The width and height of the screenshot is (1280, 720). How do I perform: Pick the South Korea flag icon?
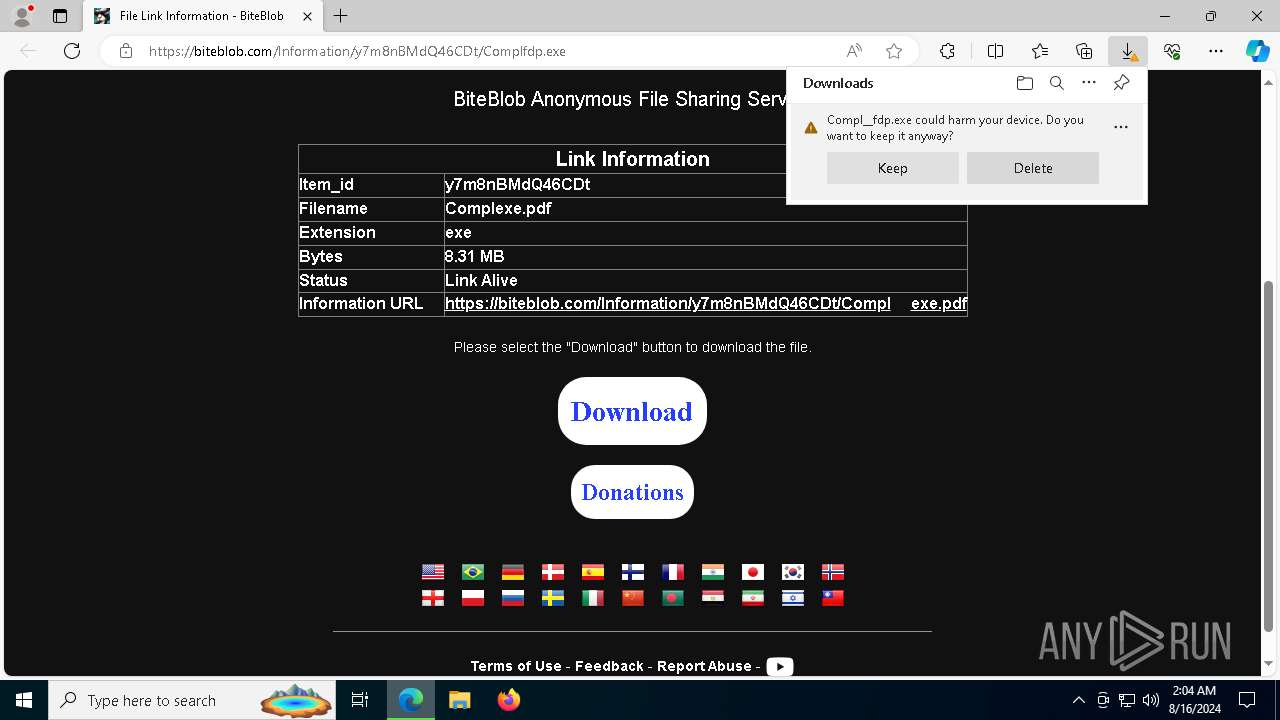click(x=793, y=572)
